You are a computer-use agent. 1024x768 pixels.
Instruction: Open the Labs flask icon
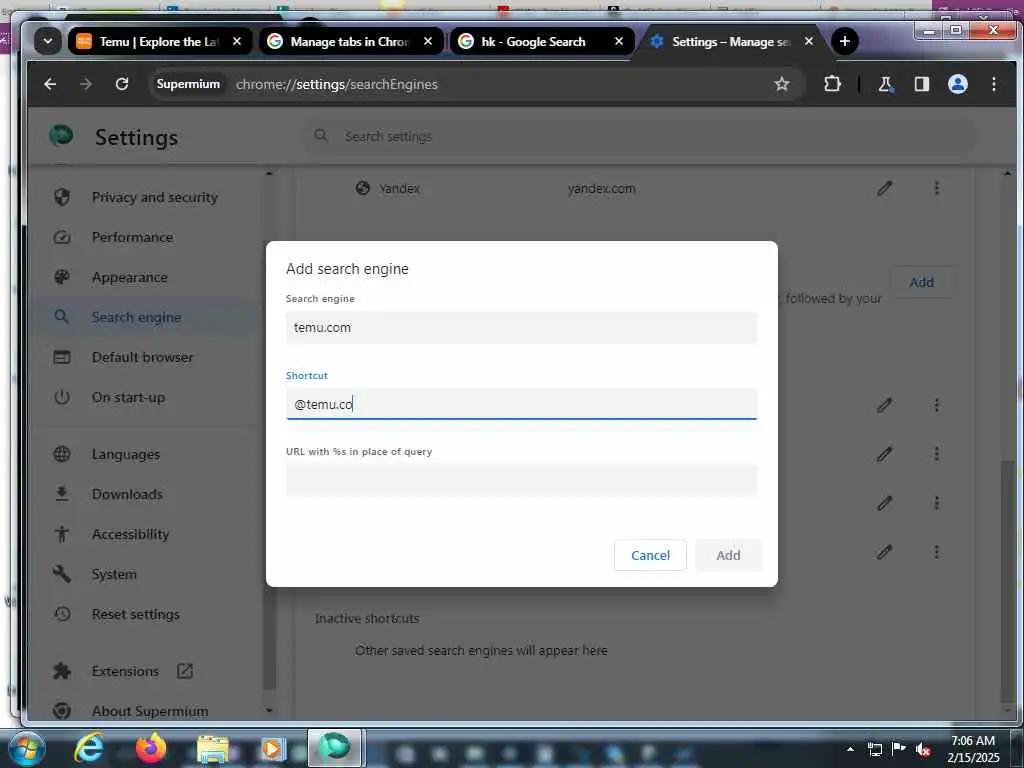(885, 84)
